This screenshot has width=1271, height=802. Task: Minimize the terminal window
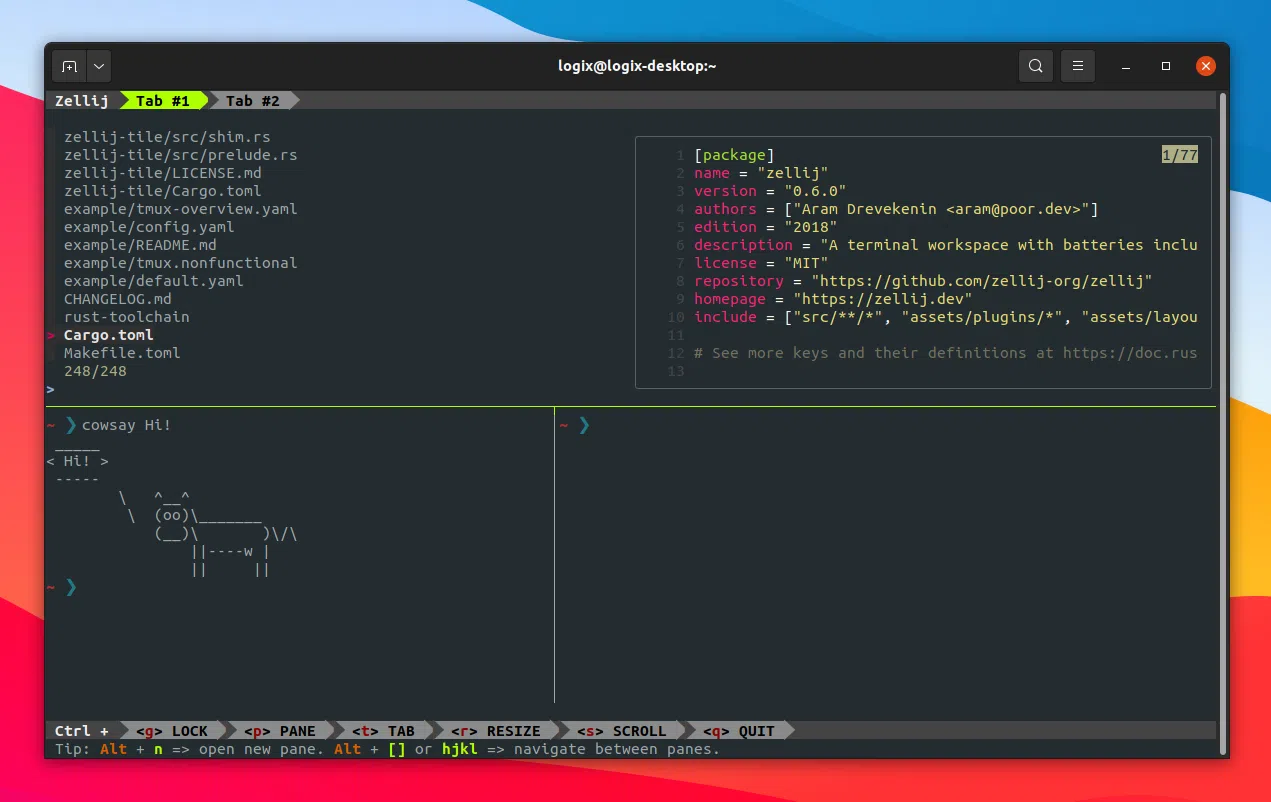point(1127,67)
